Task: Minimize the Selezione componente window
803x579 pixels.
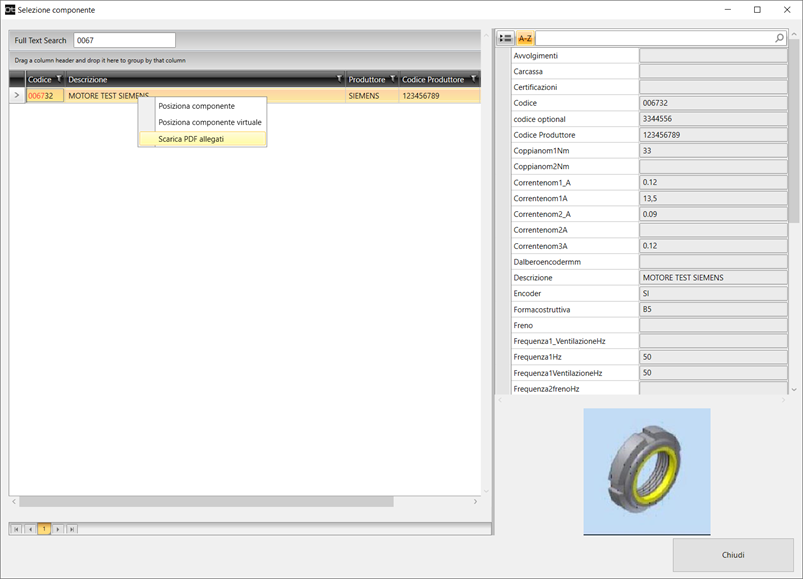Action: 728,10
